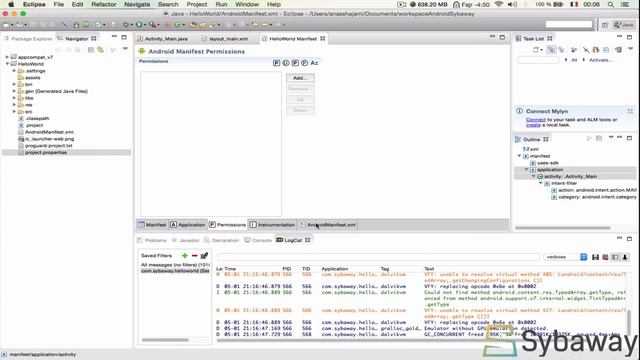Collapse all in Navigator panel
640x360 pixels.
click(91, 50)
